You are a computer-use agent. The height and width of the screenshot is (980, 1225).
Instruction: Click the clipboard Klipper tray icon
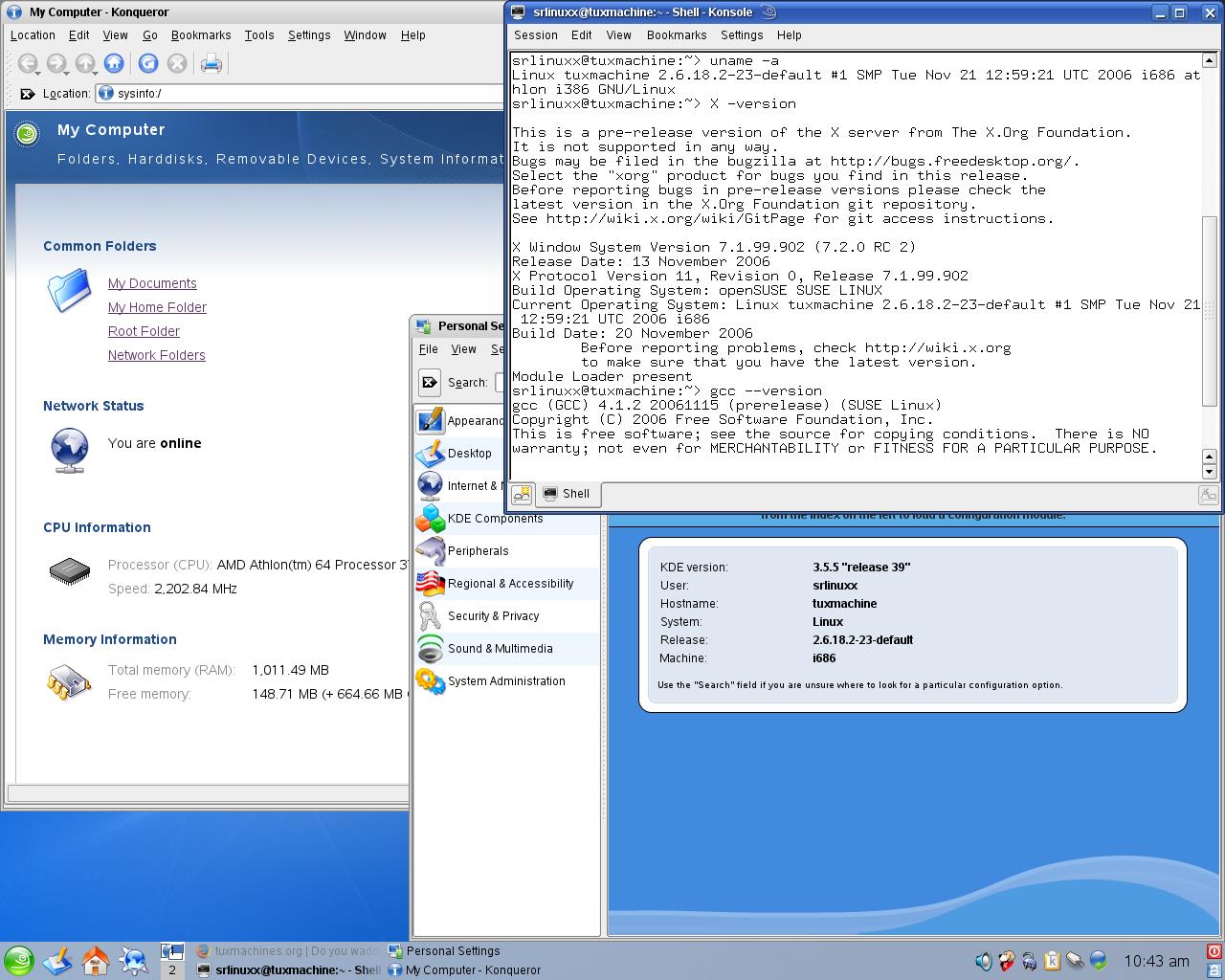pyautogui.click(x=1052, y=961)
